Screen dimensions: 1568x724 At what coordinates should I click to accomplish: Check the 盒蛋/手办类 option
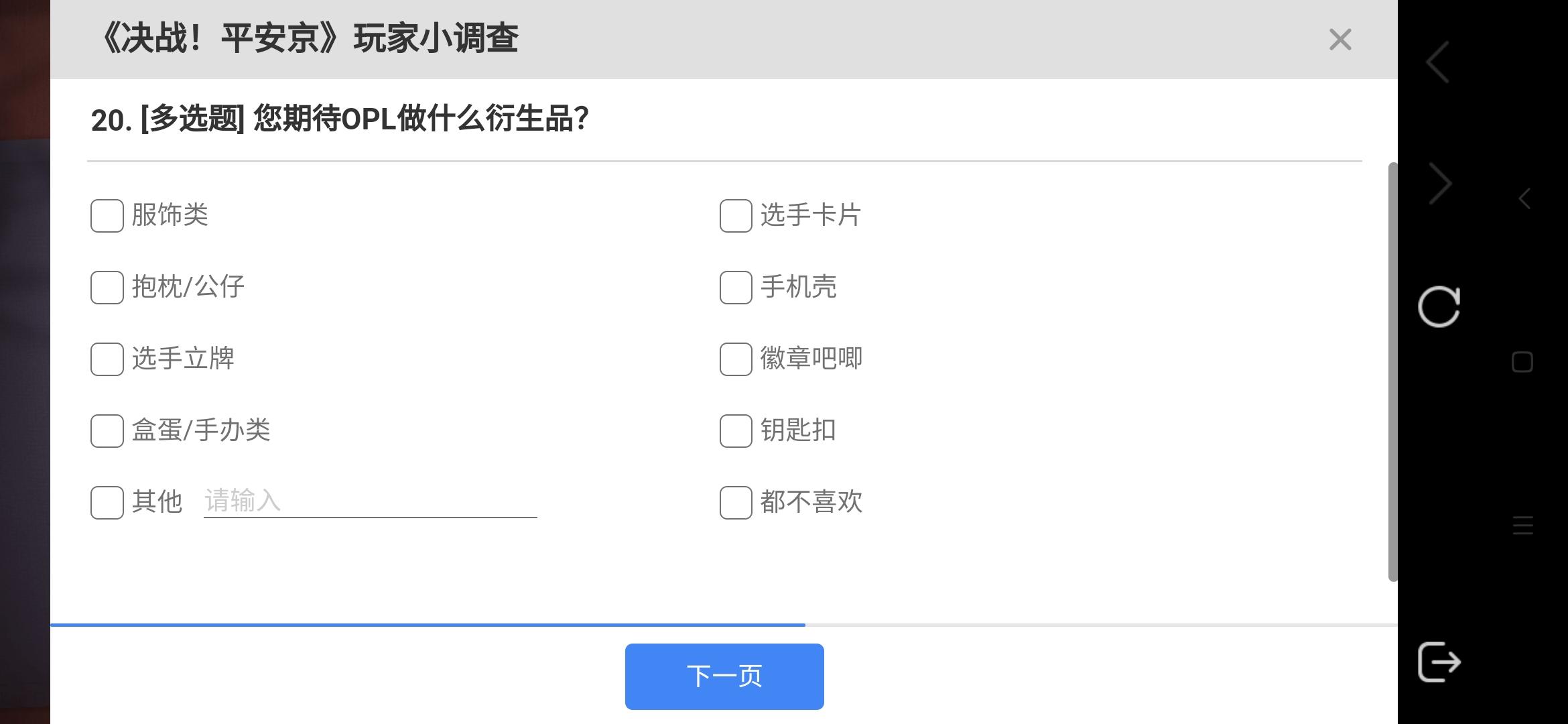tap(107, 431)
